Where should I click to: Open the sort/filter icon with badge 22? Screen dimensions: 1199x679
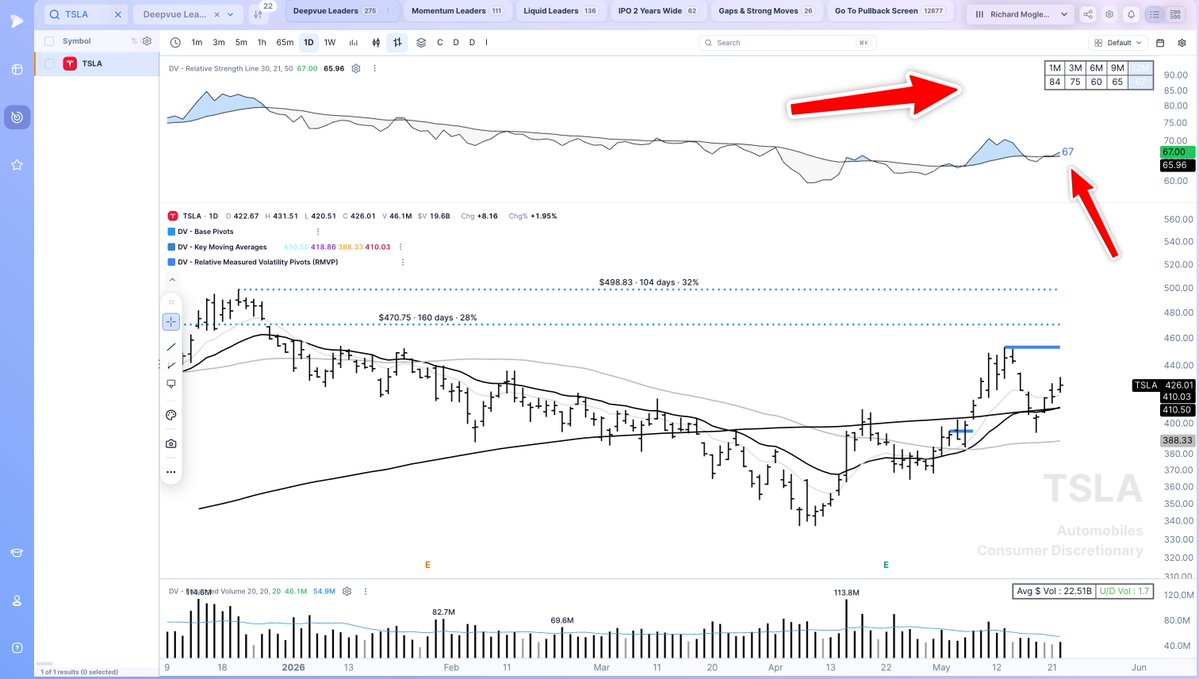tap(258, 14)
